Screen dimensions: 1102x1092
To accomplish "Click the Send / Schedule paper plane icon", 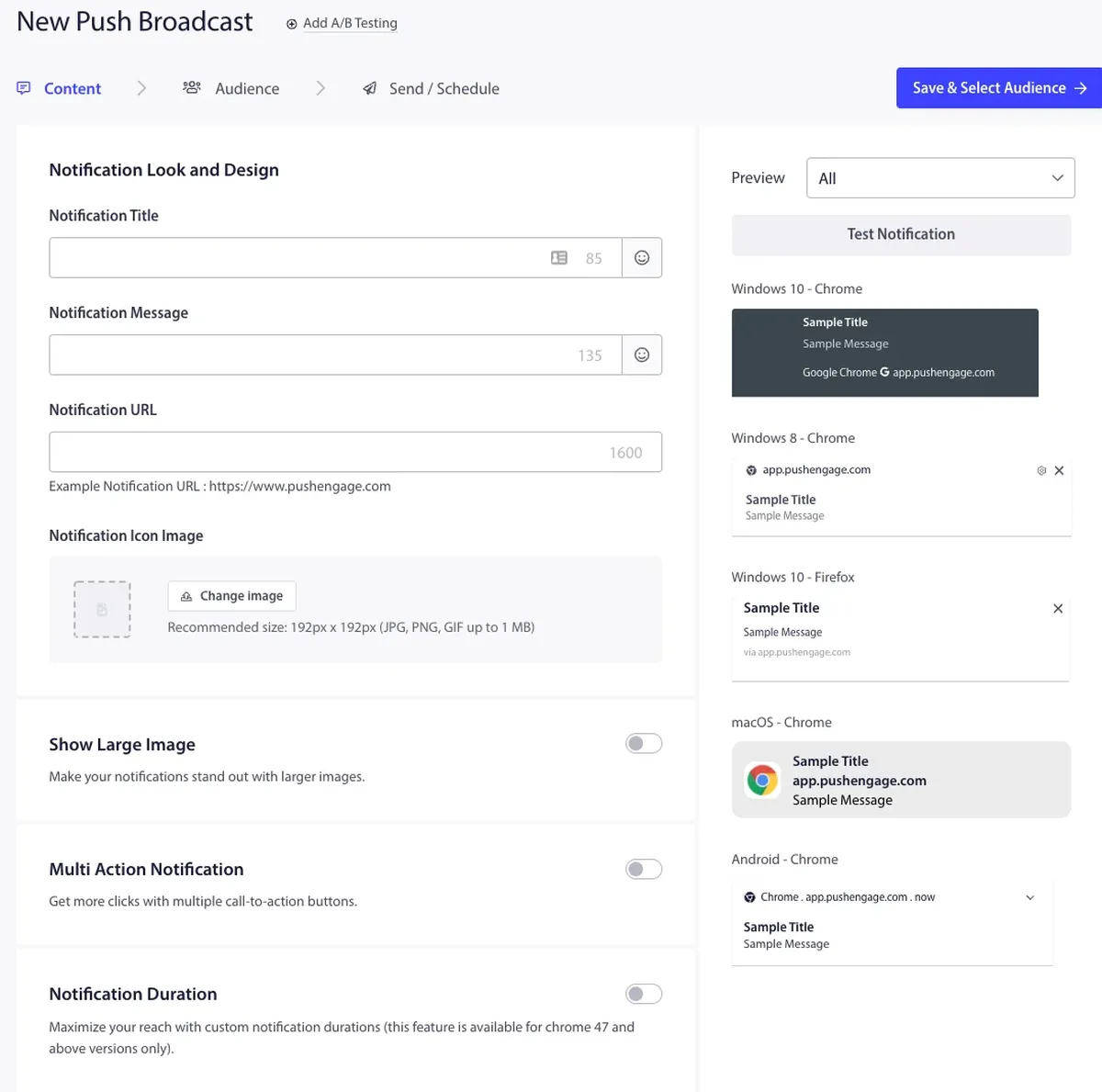I will (x=369, y=88).
